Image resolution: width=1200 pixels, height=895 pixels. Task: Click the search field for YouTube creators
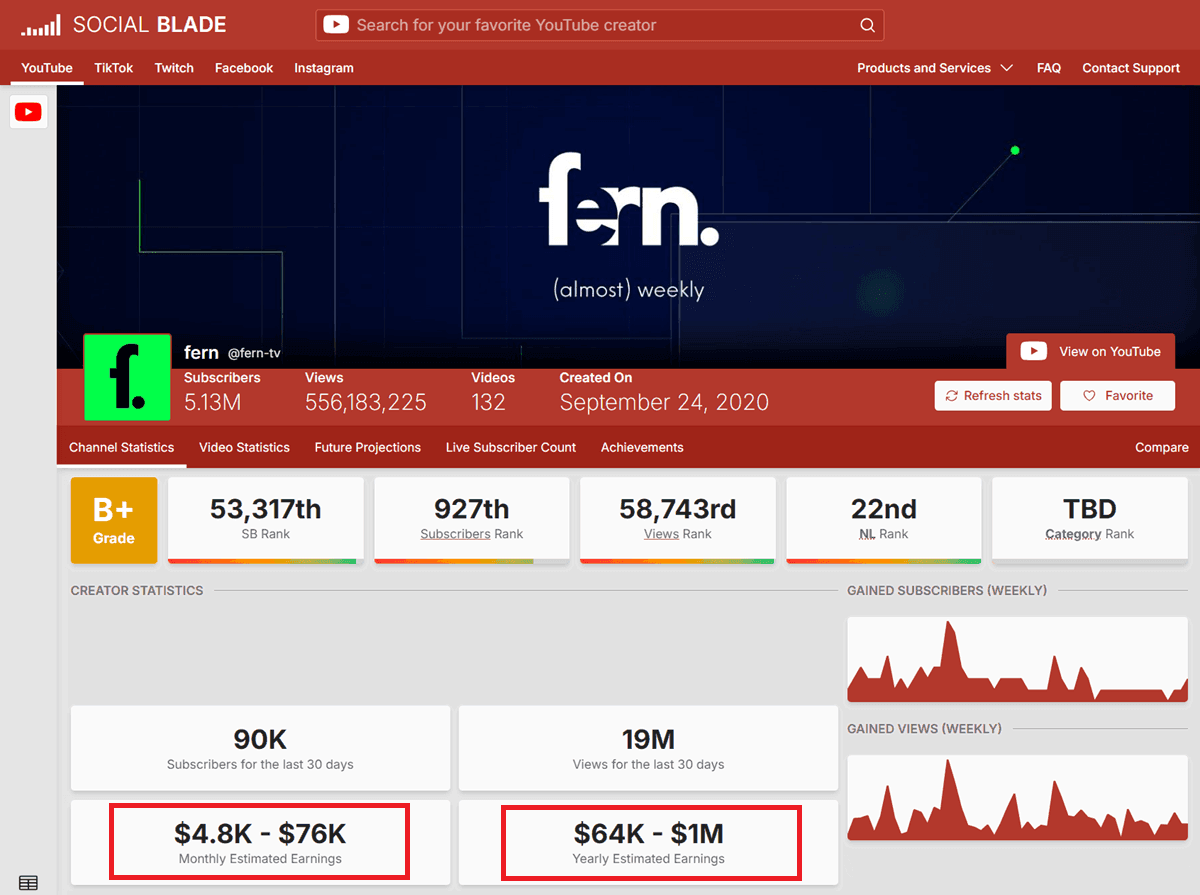(x=600, y=25)
